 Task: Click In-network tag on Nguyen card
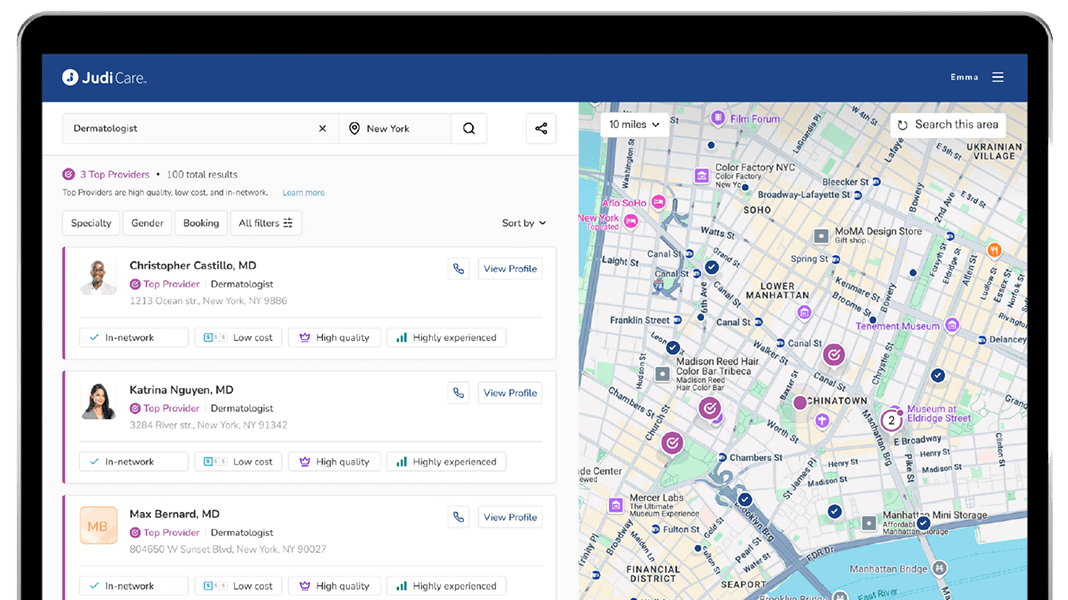[x=134, y=462]
